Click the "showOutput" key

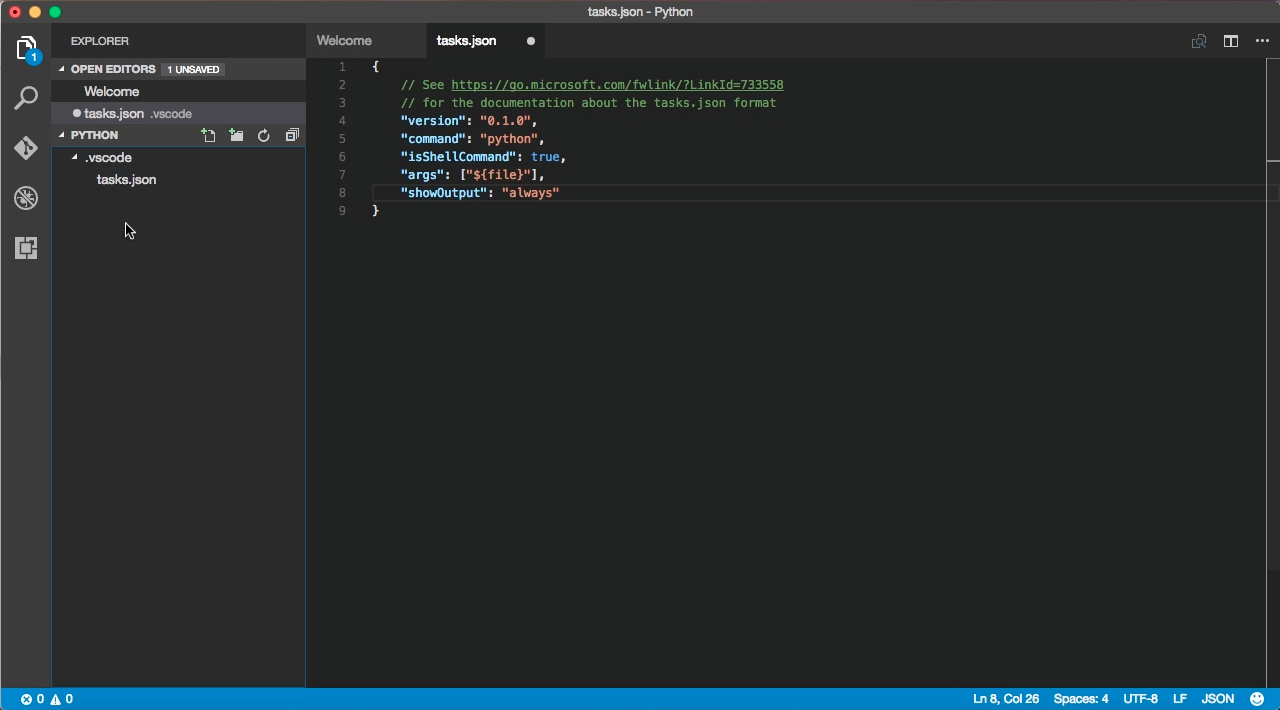click(444, 193)
